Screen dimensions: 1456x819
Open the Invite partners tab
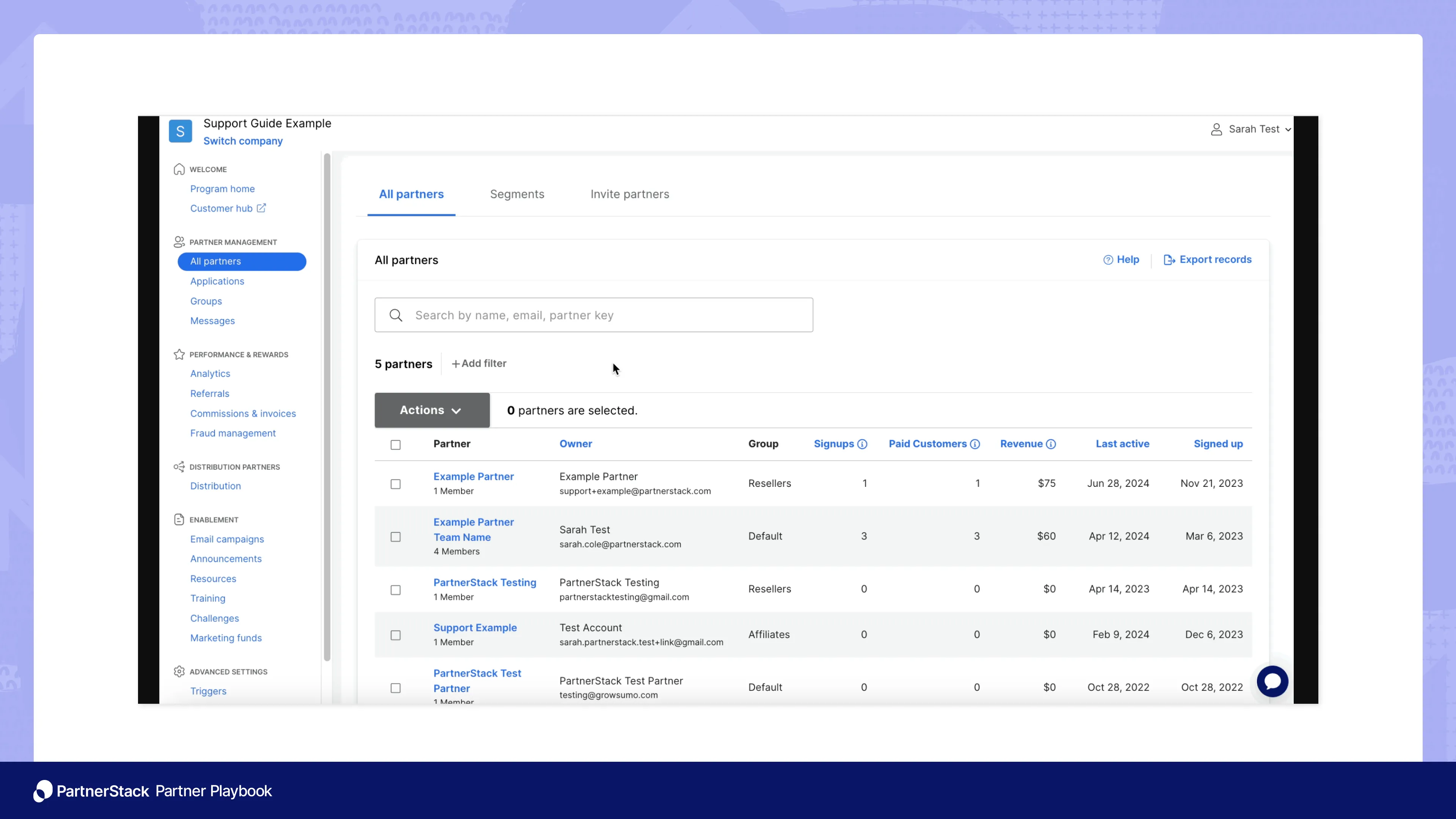[630, 195]
